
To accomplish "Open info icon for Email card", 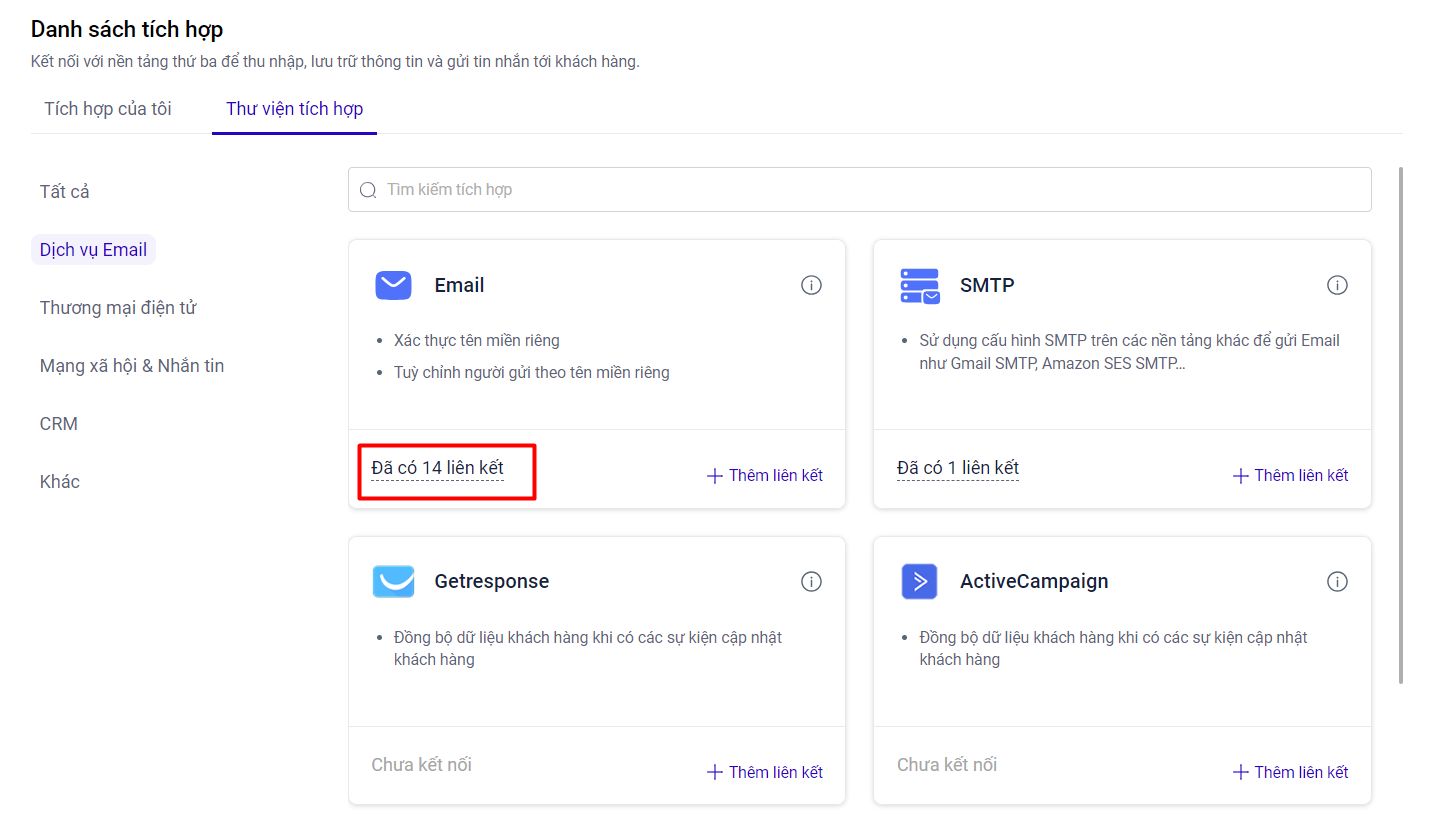I will [x=811, y=285].
